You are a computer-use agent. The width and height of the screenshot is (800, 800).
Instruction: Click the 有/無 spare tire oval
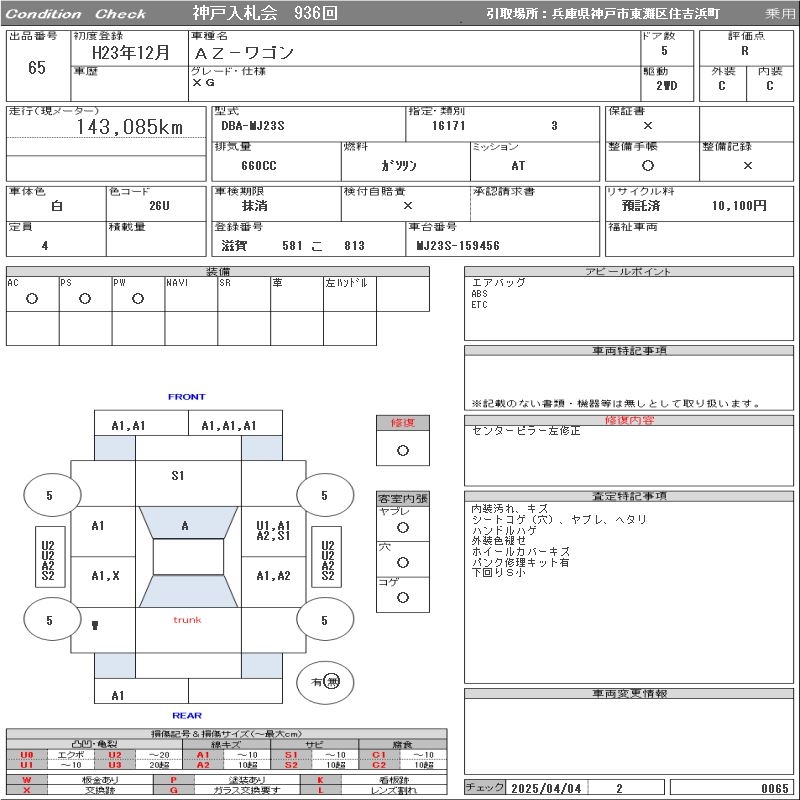click(x=325, y=682)
